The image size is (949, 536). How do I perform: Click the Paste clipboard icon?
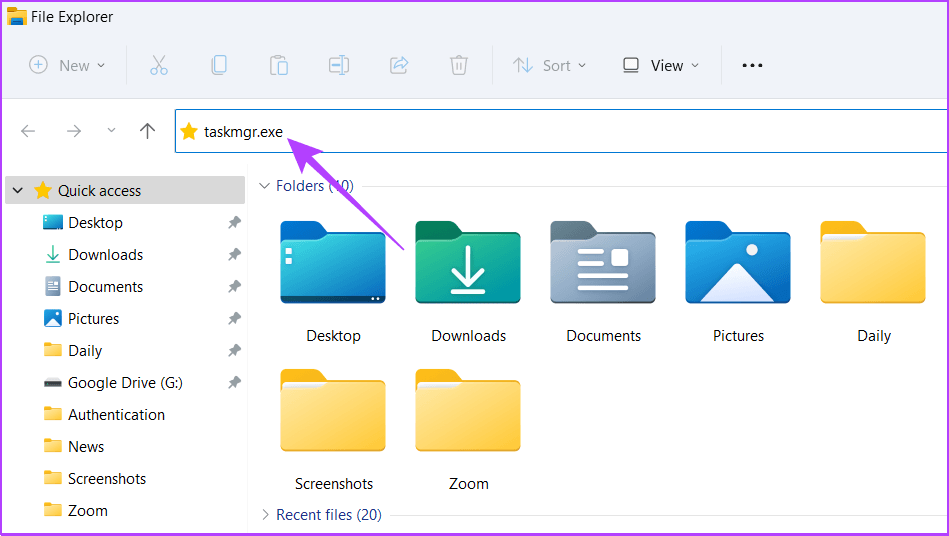tap(279, 65)
